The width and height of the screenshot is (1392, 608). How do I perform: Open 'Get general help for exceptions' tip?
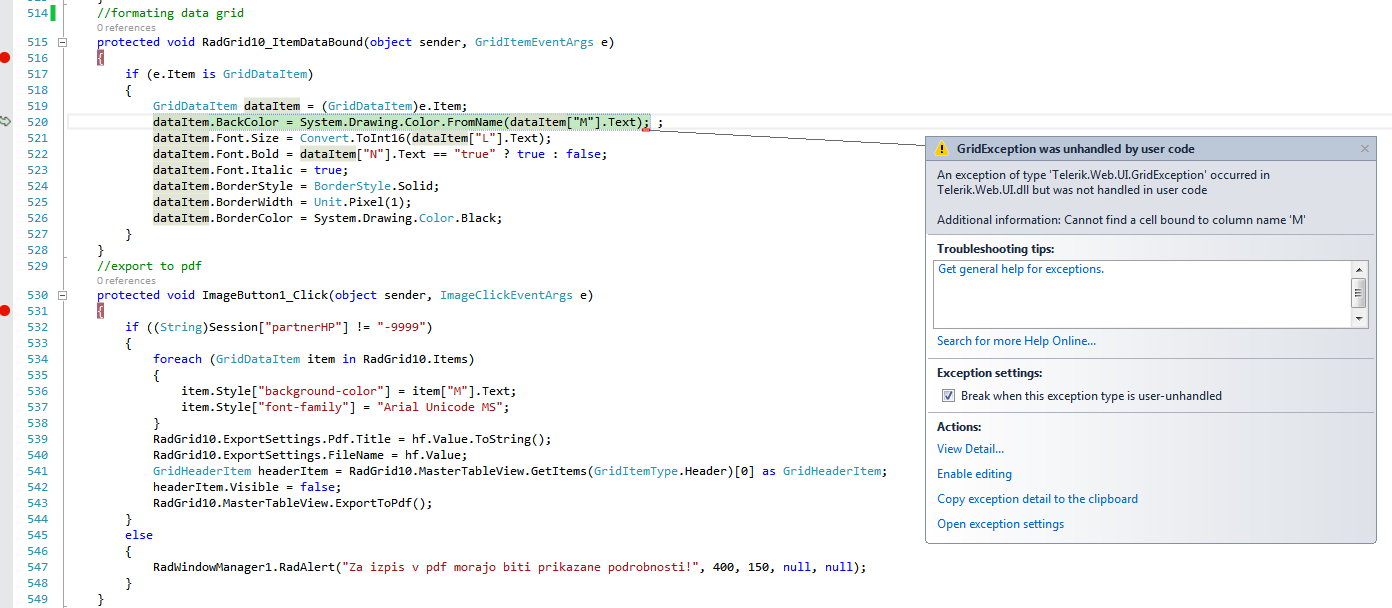click(x=1020, y=269)
